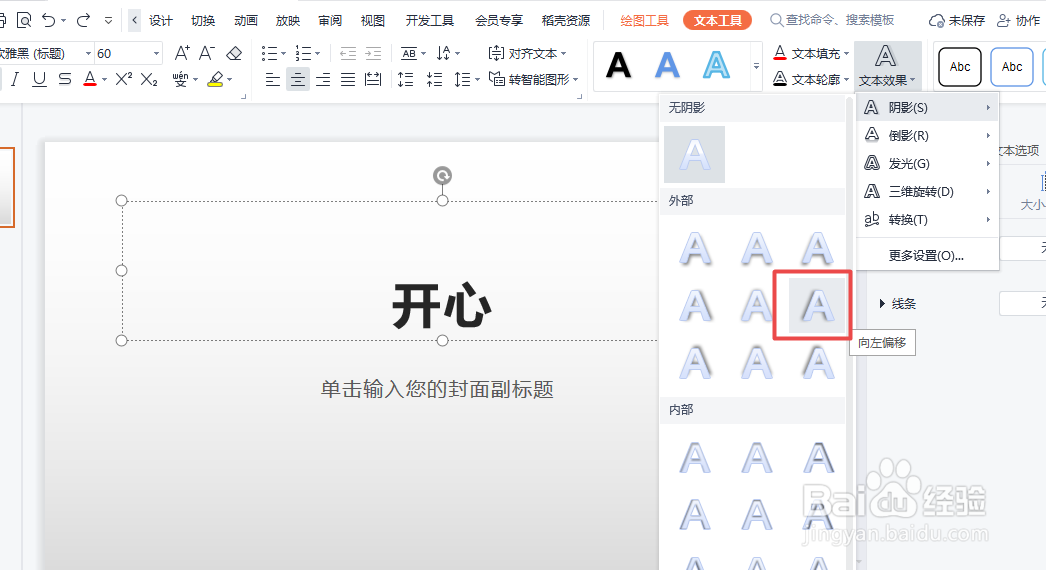
Task: Switch to the 绘图工具 tab
Action: coord(644,21)
